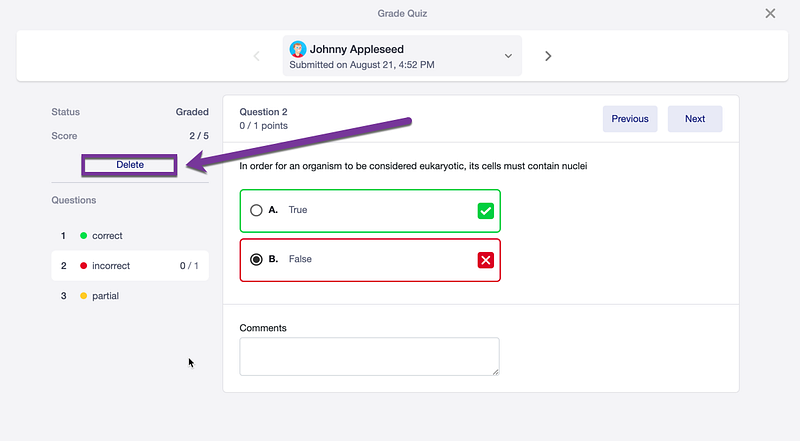Go to next student with right chevron
This screenshot has width=800, height=441.
[x=548, y=56]
